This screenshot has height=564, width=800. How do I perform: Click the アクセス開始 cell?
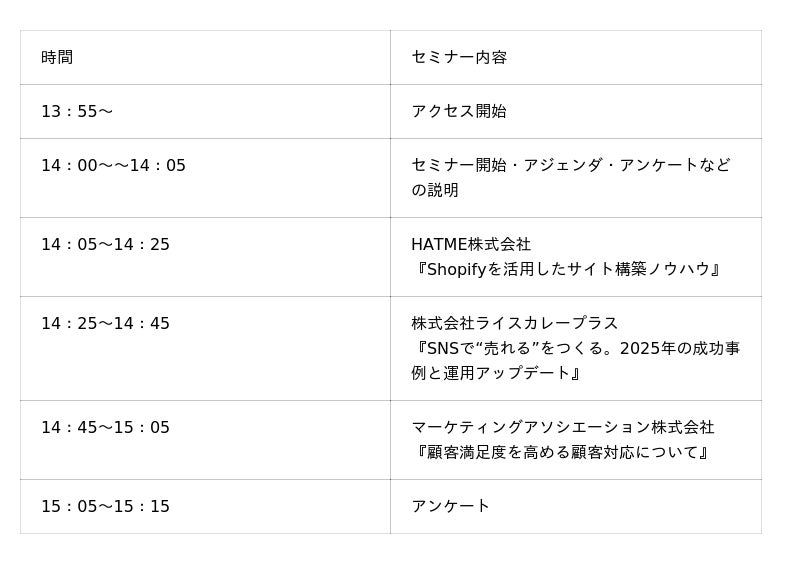point(458,111)
